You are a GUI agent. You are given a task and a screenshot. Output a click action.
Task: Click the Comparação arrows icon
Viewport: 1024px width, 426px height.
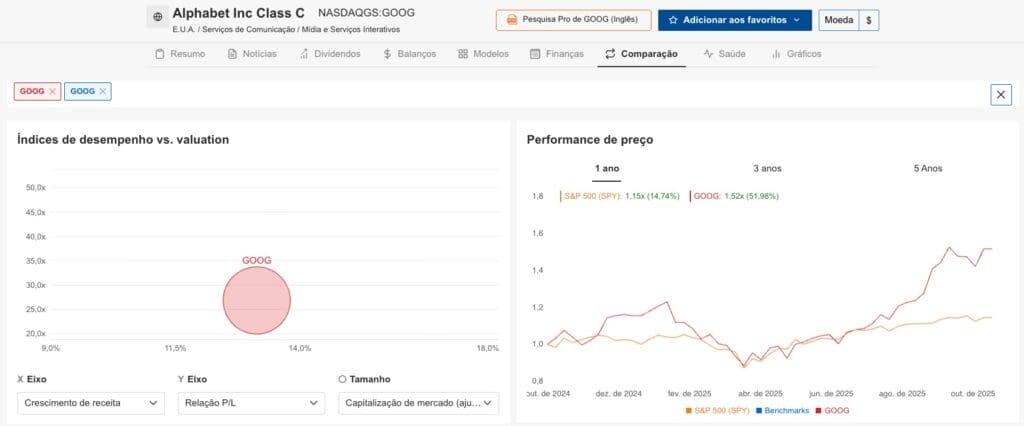click(610, 54)
